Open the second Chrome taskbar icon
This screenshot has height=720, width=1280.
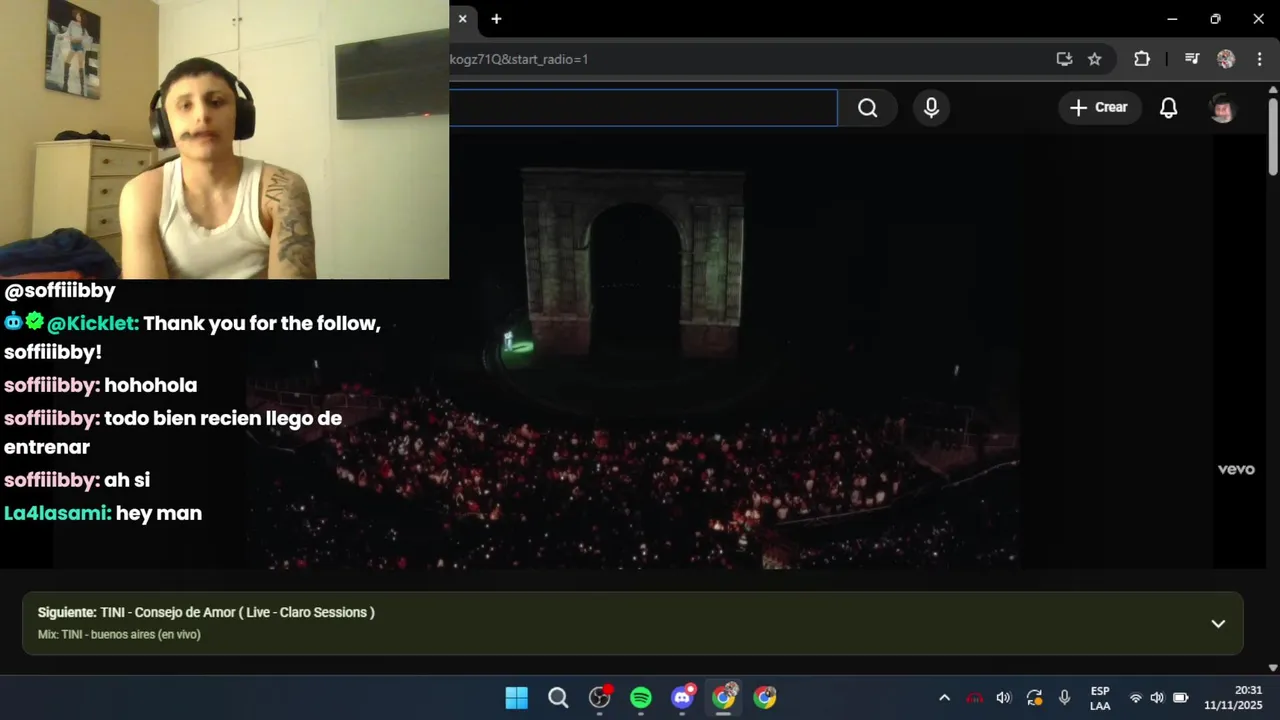tap(765, 698)
